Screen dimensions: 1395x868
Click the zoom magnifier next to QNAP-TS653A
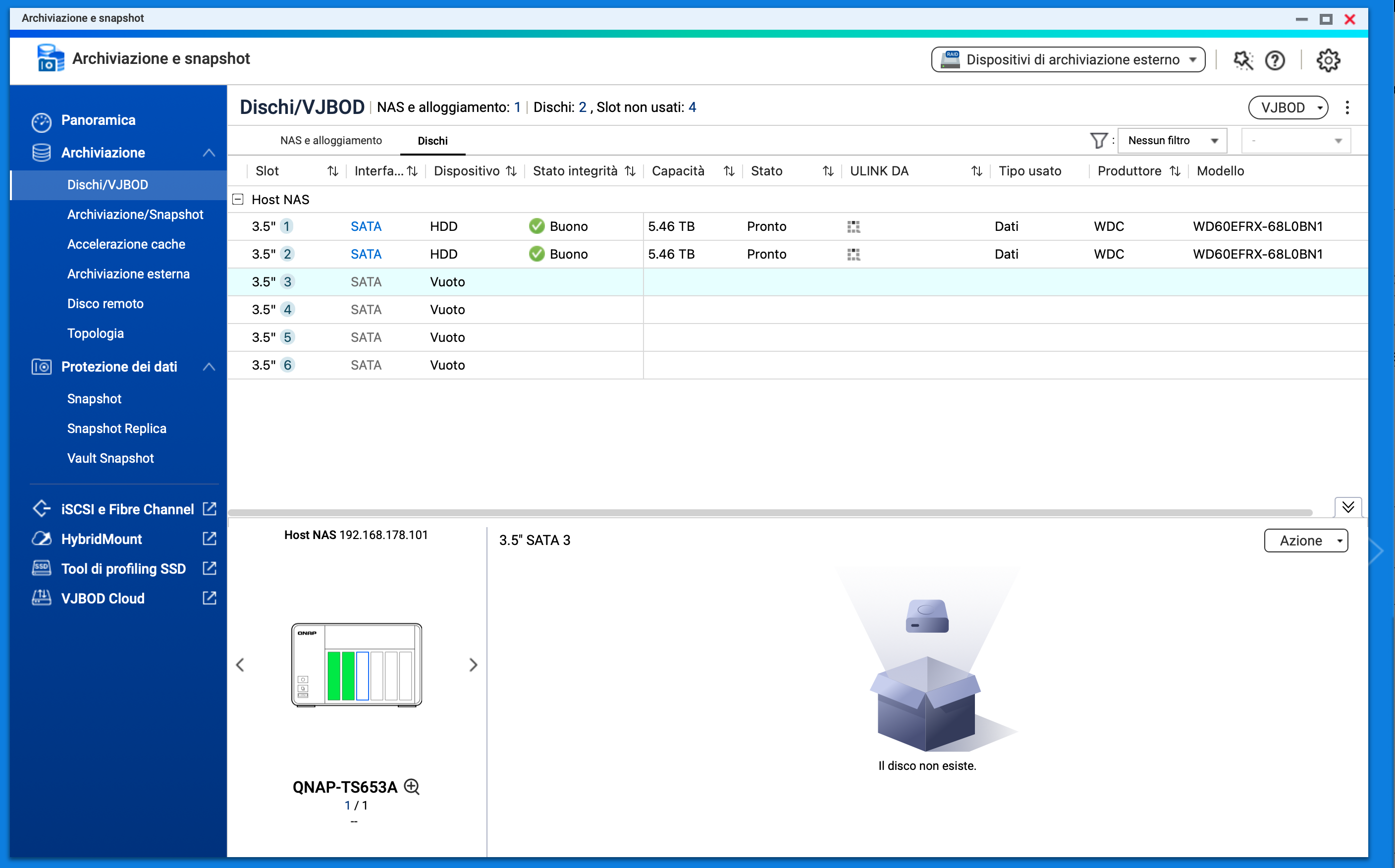412,786
